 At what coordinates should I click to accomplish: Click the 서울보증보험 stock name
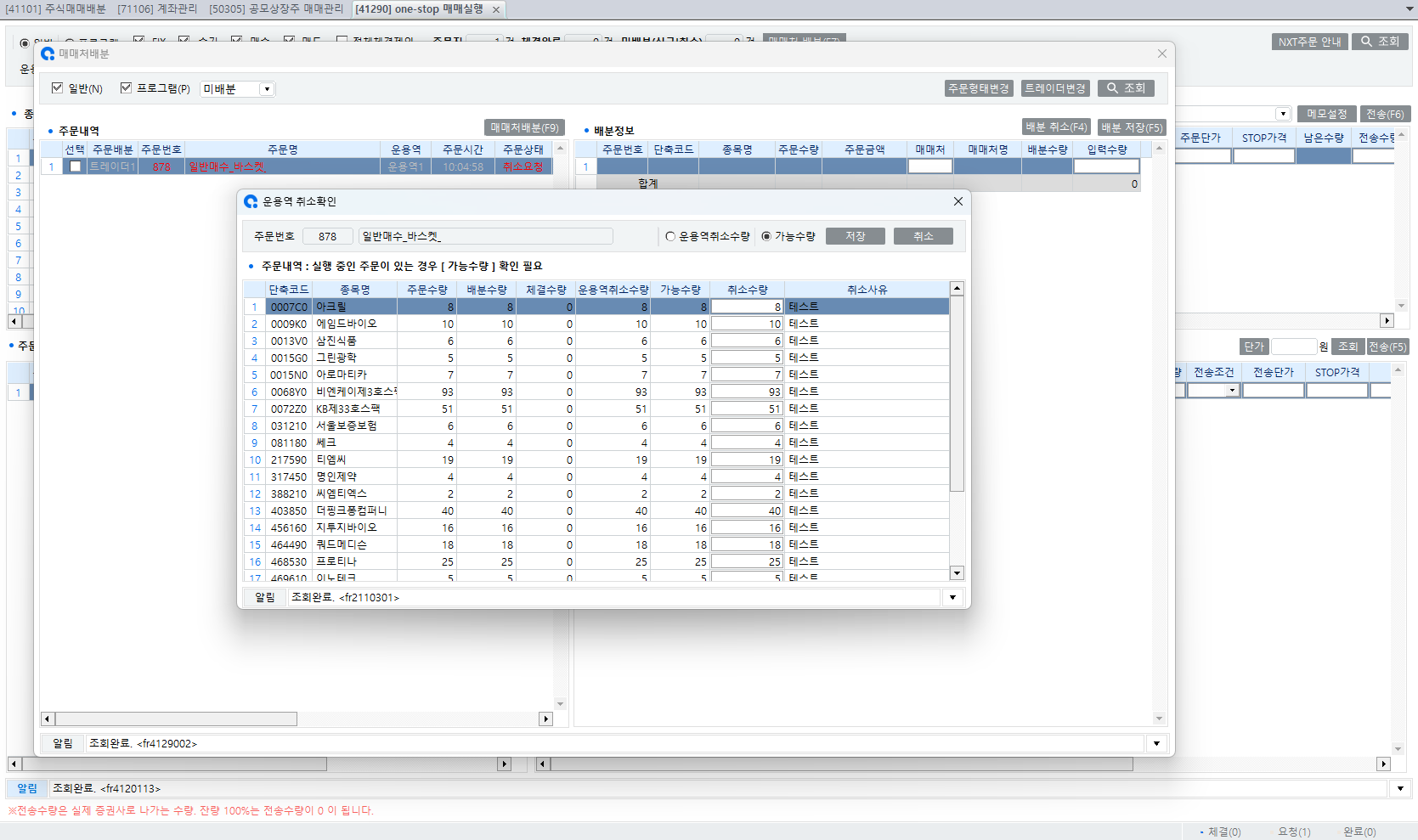pyautogui.click(x=347, y=426)
